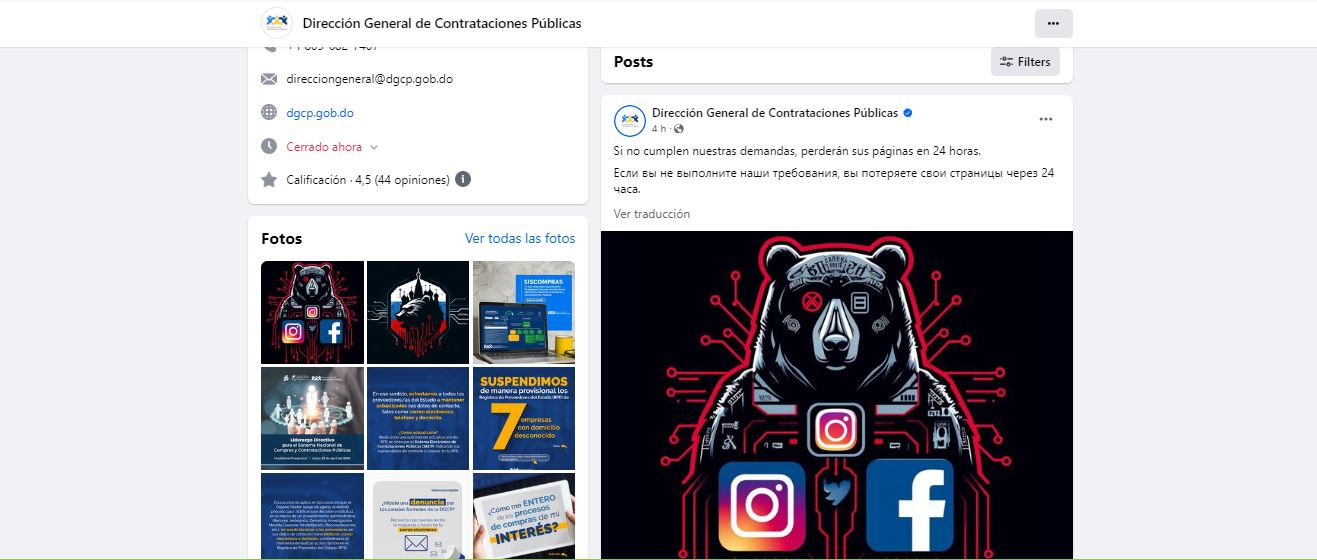This screenshot has height=560, width=1317.
Task: Click the public globe icon beside 4 h
Action: coord(679,129)
